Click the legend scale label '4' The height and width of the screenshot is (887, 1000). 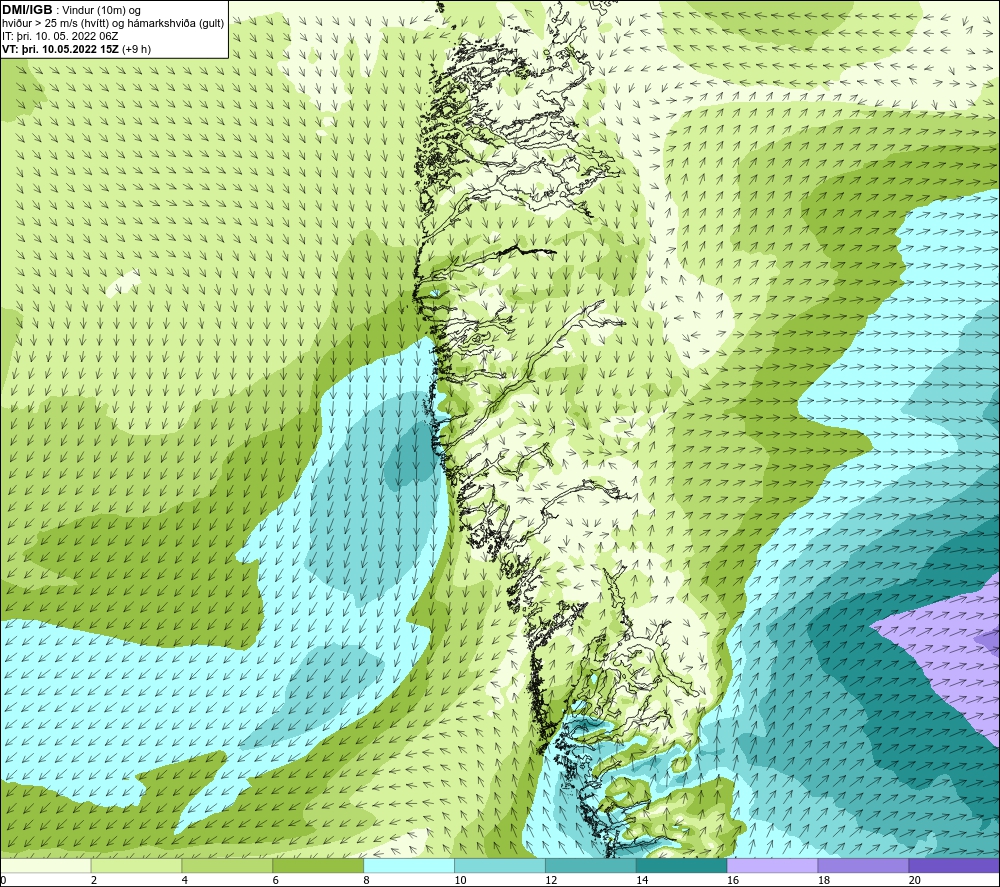point(184,881)
